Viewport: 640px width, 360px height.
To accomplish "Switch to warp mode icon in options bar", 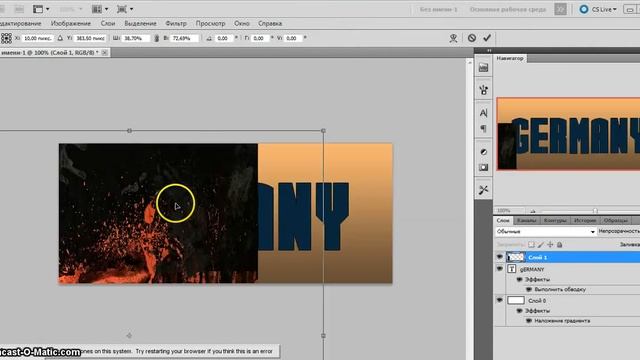I will pos(453,38).
